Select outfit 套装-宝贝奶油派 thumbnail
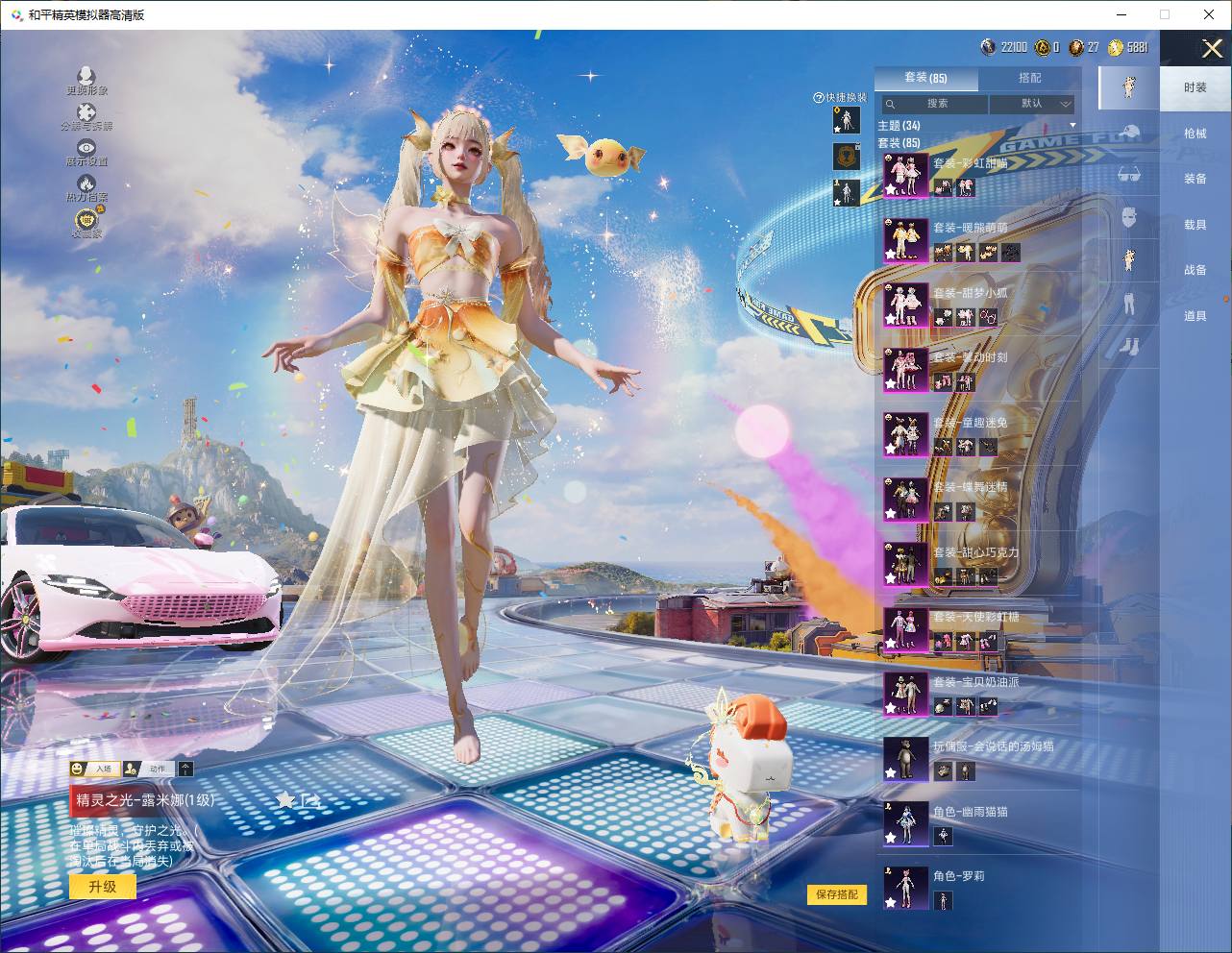Image resolution: width=1232 pixels, height=953 pixels. 905,695
